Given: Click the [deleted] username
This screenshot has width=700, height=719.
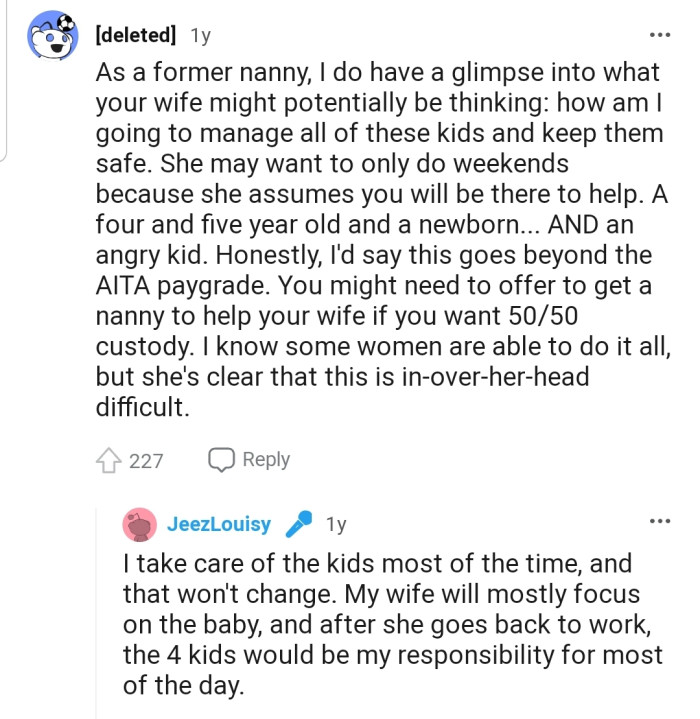Looking at the screenshot, I should pyautogui.click(x=135, y=35).
